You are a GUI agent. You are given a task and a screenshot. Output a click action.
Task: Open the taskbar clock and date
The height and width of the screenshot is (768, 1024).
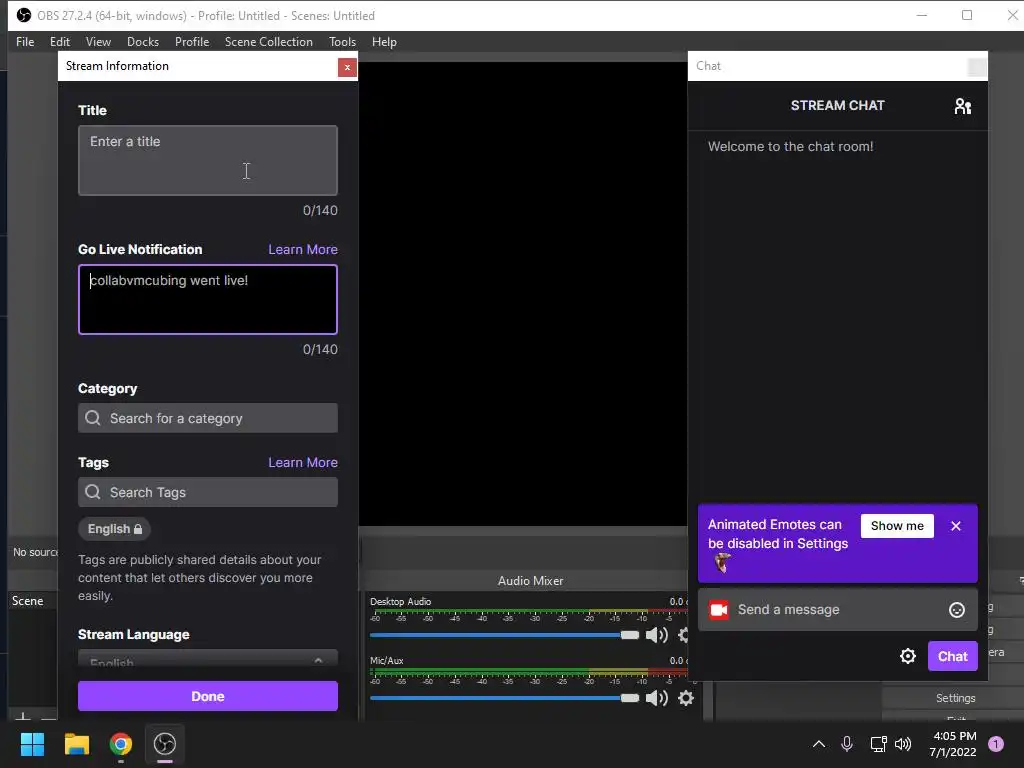click(953, 744)
